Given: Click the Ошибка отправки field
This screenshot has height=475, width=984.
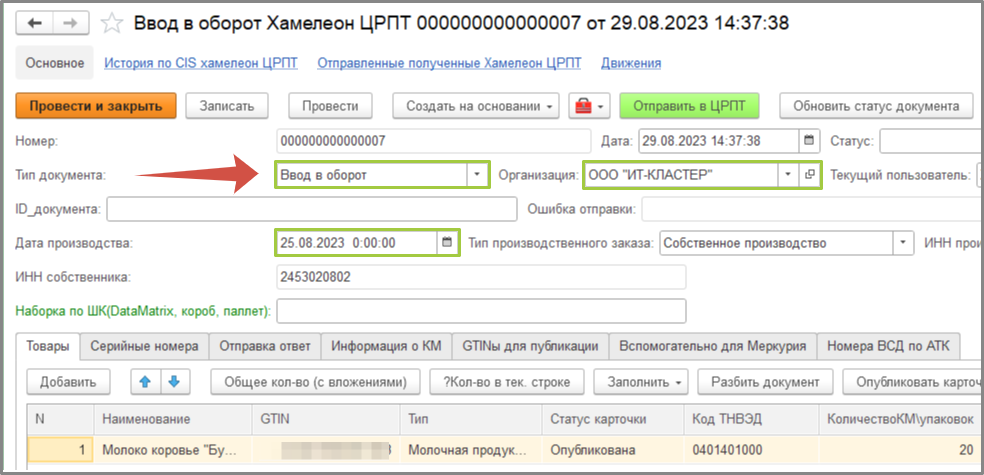Looking at the screenshot, I should [812, 209].
